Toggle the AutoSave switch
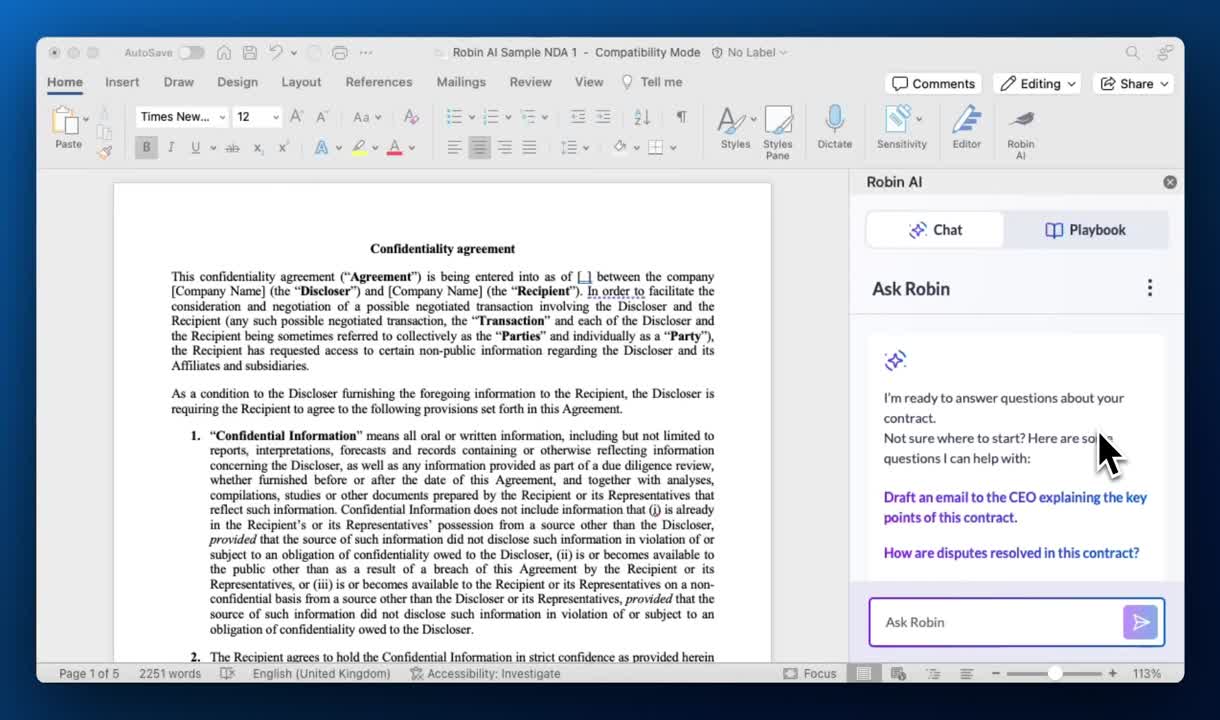The image size is (1220, 720). [x=191, y=52]
